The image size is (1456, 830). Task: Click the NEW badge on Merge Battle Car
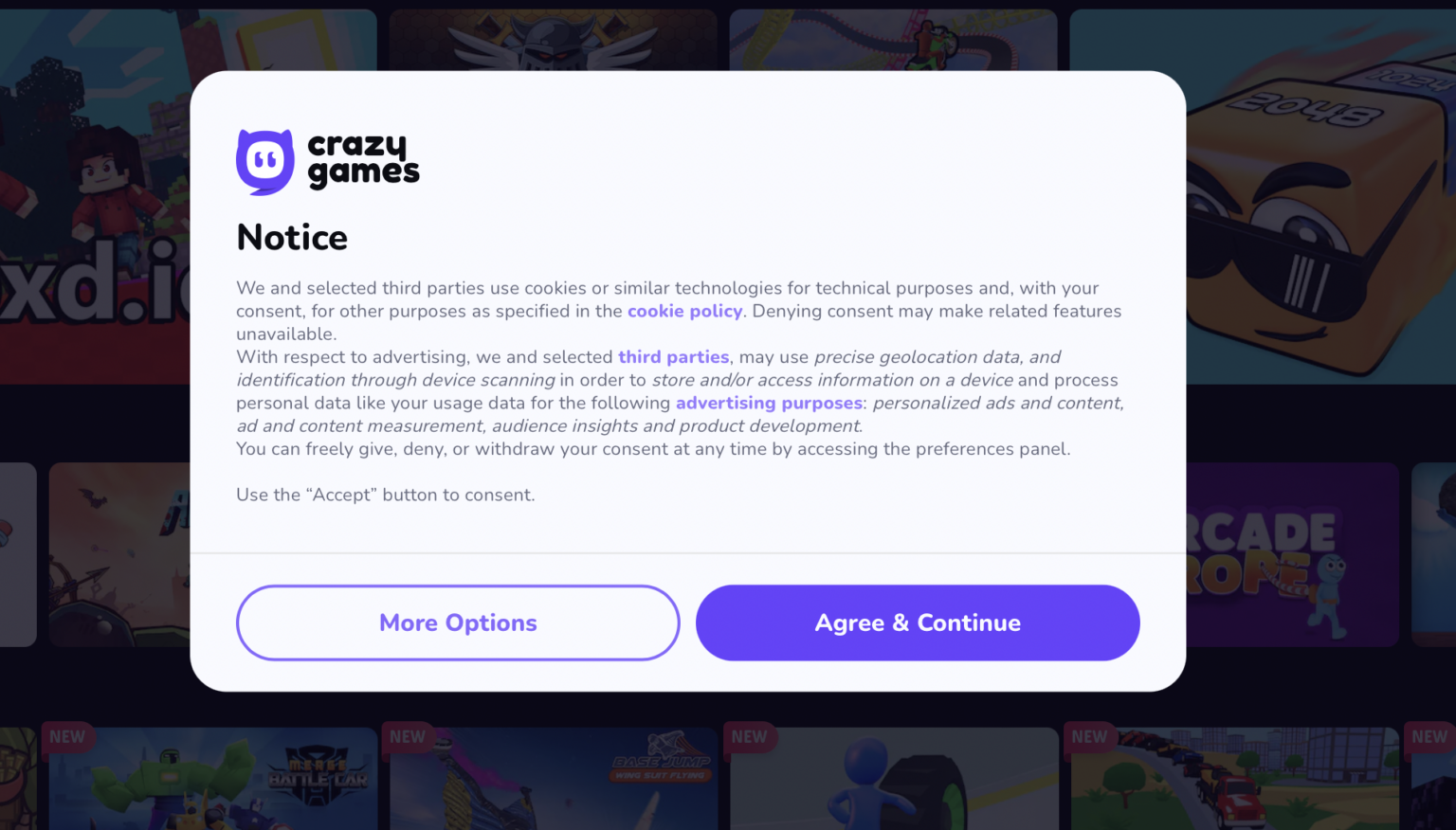coord(67,738)
